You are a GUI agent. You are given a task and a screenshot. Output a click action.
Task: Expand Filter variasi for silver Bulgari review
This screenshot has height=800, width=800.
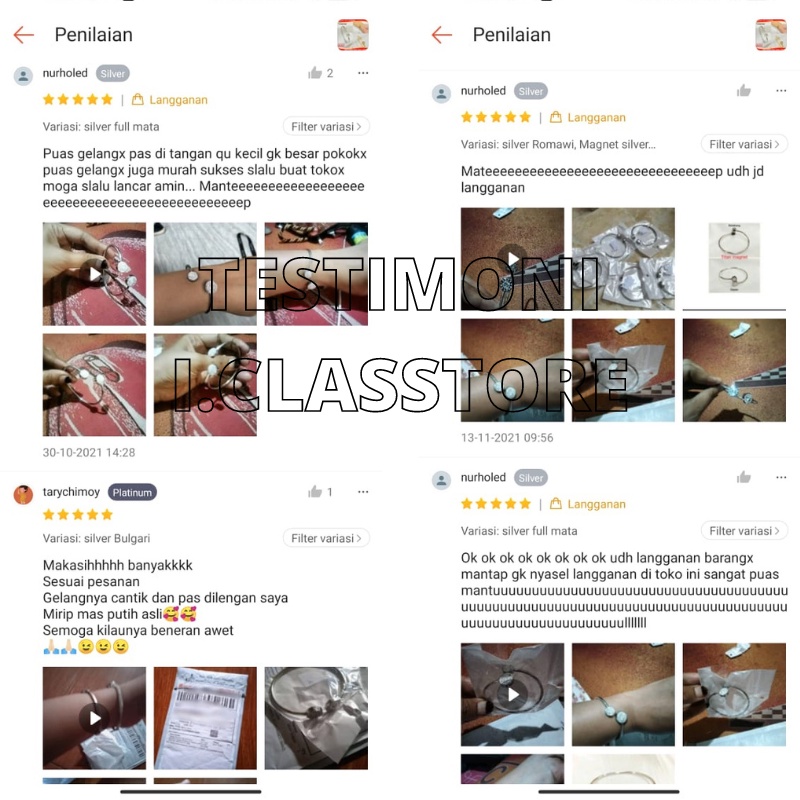(x=326, y=538)
